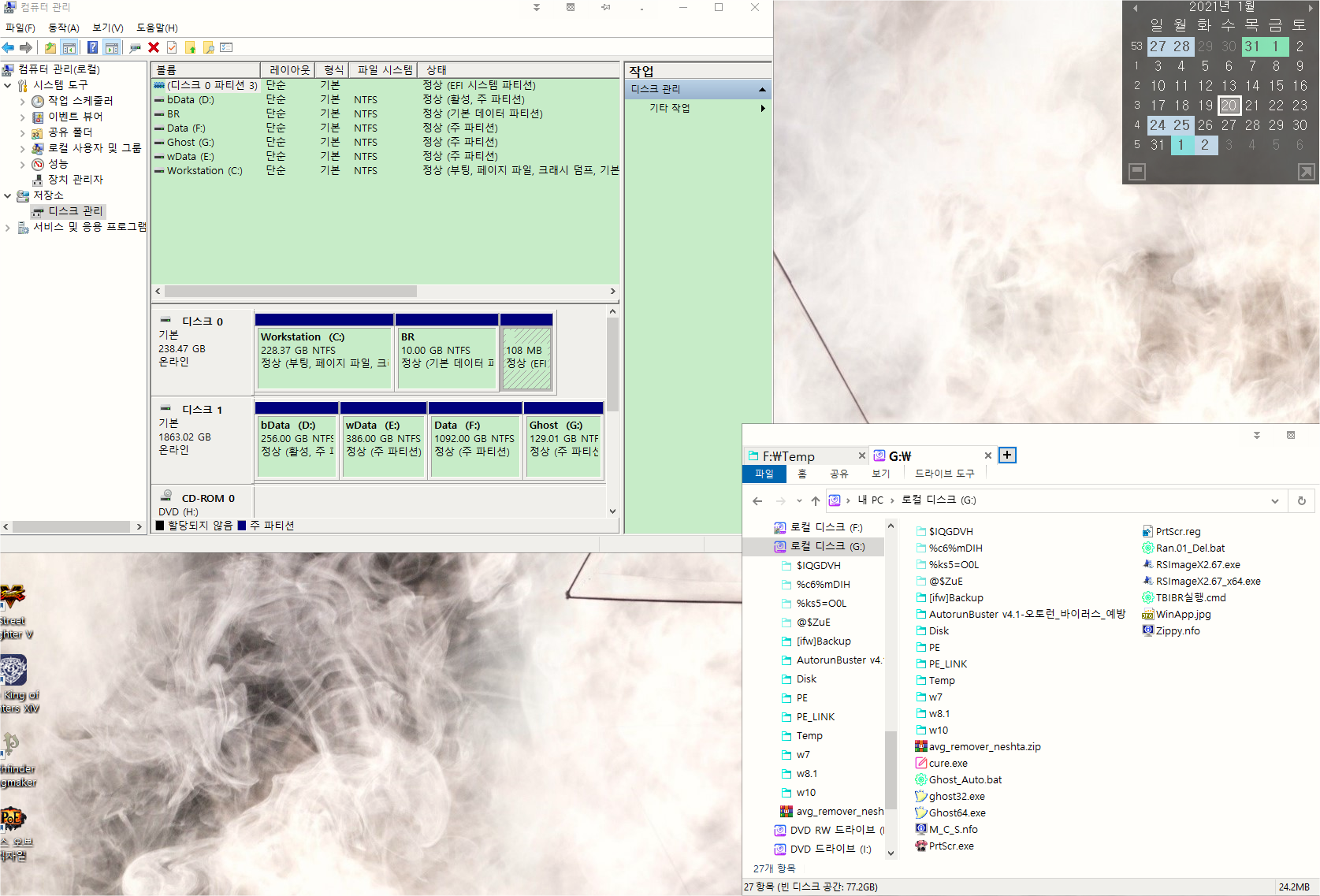Refresh the Explorer G: folder view
The height and width of the screenshot is (896, 1320).
tap(1302, 500)
